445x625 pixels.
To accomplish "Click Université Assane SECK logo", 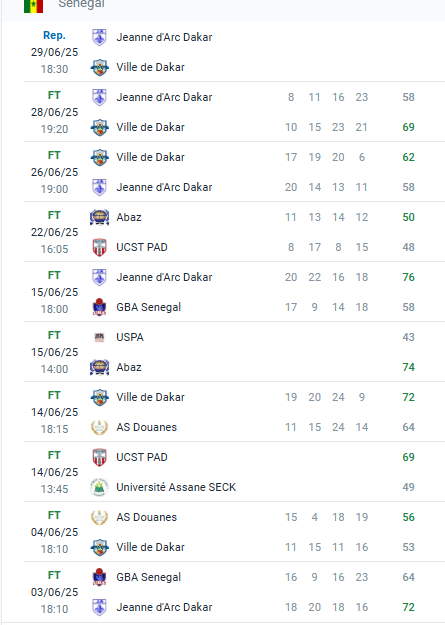I will tap(99, 487).
